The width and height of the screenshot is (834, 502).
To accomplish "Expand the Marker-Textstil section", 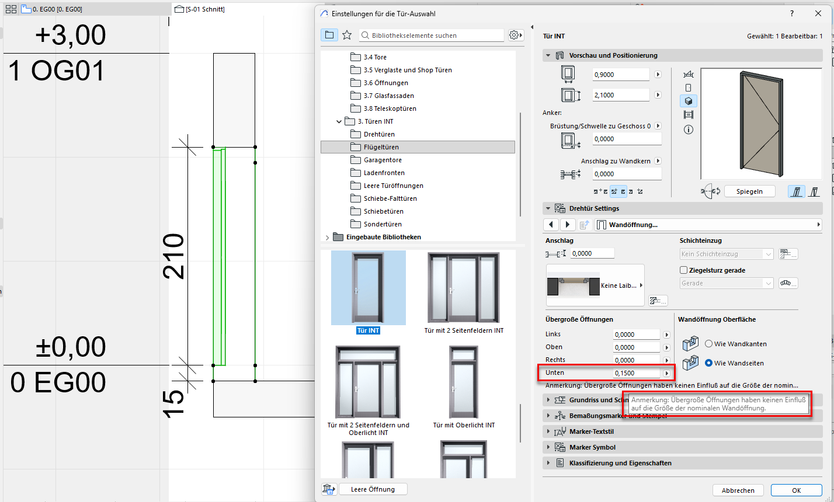I will pyautogui.click(x=548, y=431).
